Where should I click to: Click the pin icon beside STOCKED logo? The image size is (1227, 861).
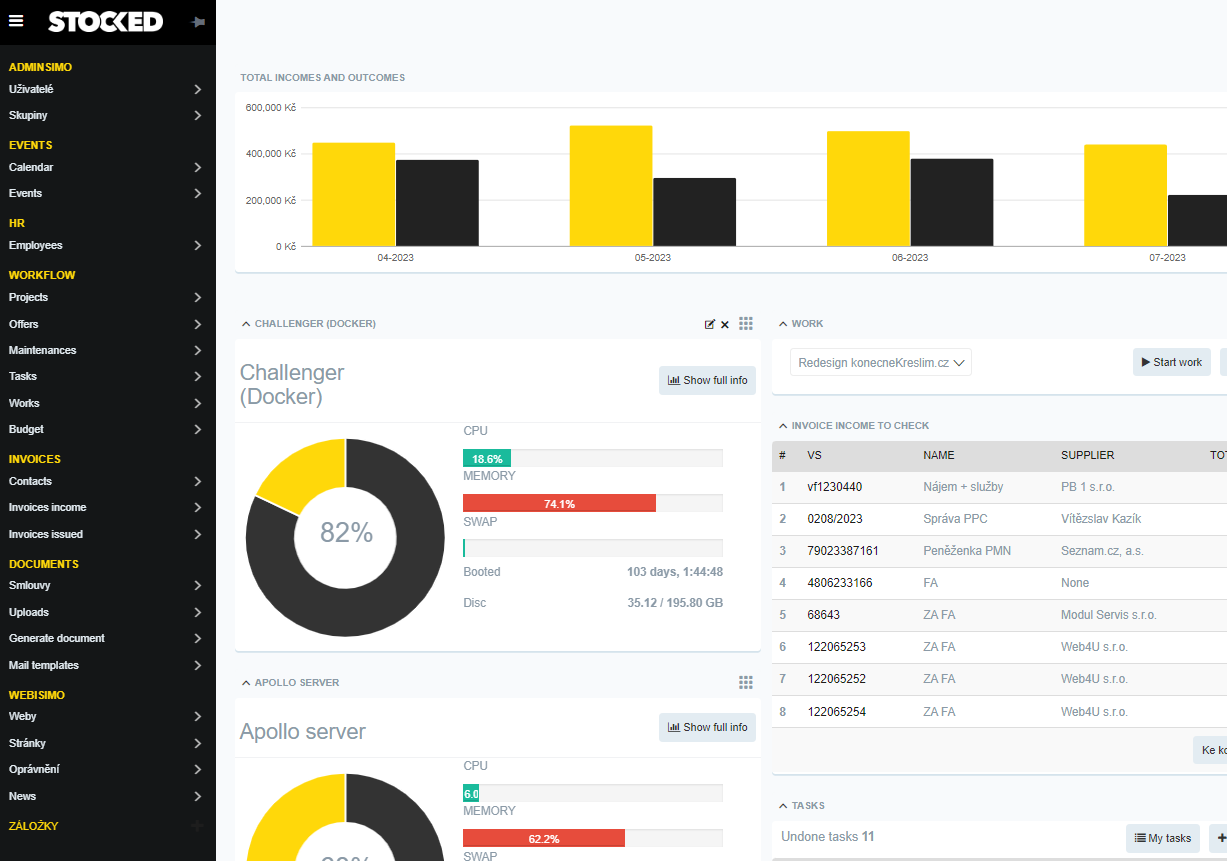point(198,22)
